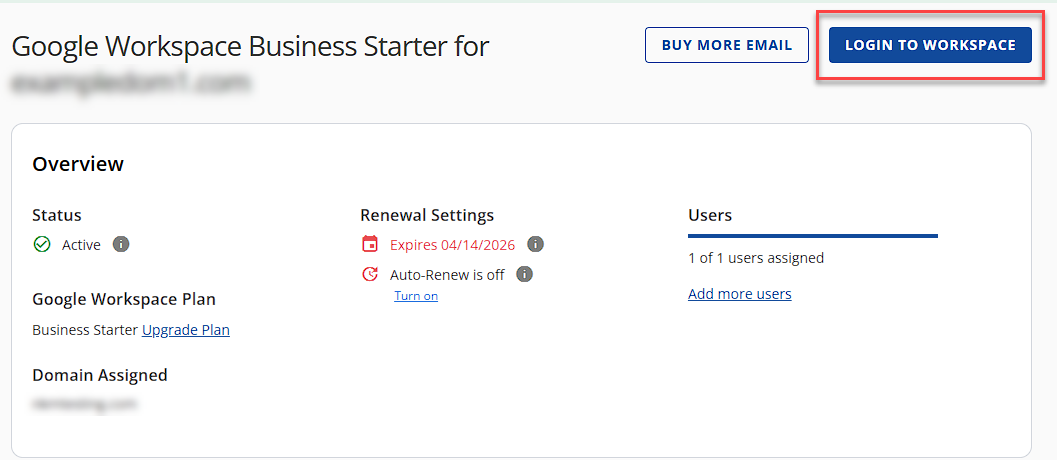Select the Expires 04/14/2026 text
The height and width of the screenshot is (460, 1057).
452,244
